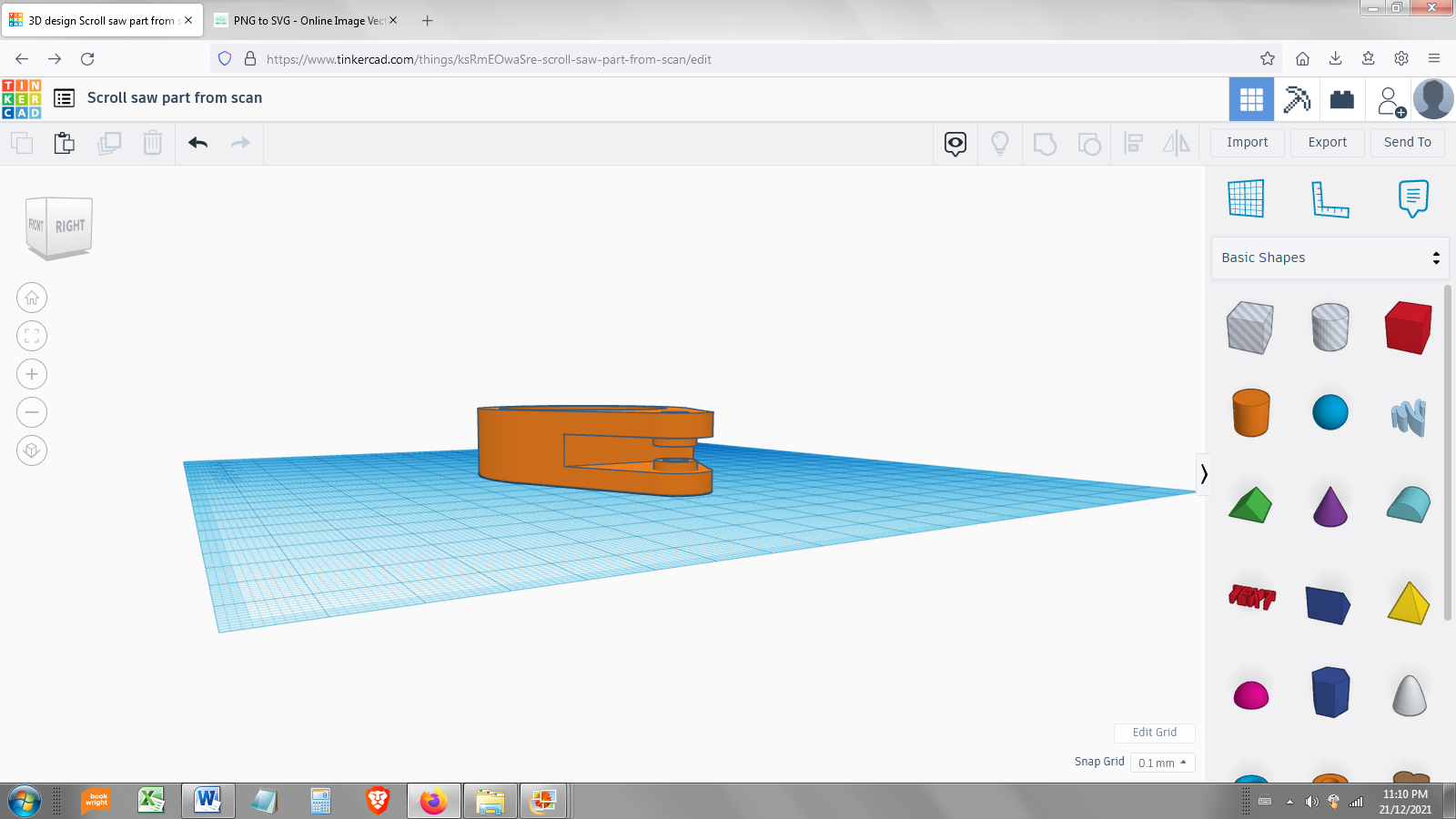Select the teal Round Roof shape
1456x819 pixels.
(1409, 505)
